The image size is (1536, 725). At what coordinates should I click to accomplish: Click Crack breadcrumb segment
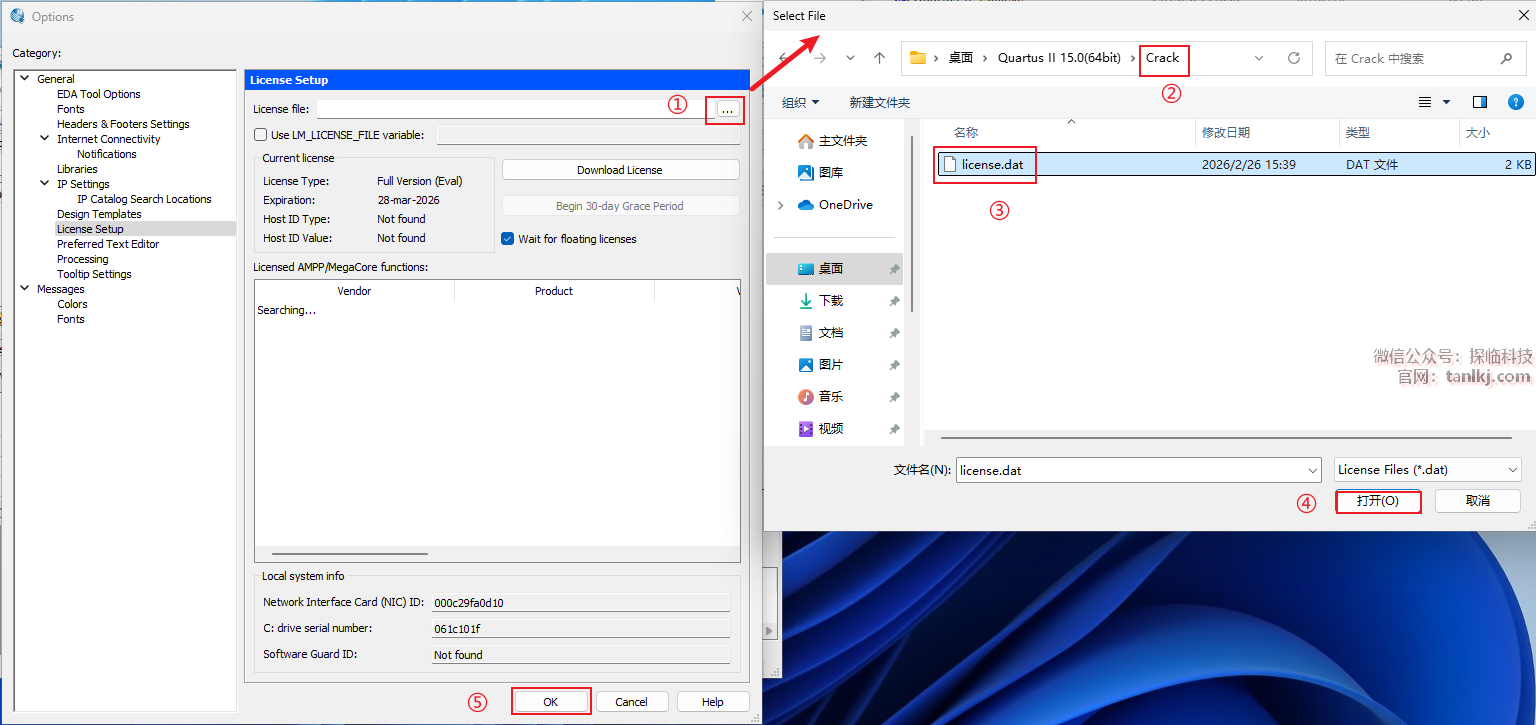point(1163,58)
